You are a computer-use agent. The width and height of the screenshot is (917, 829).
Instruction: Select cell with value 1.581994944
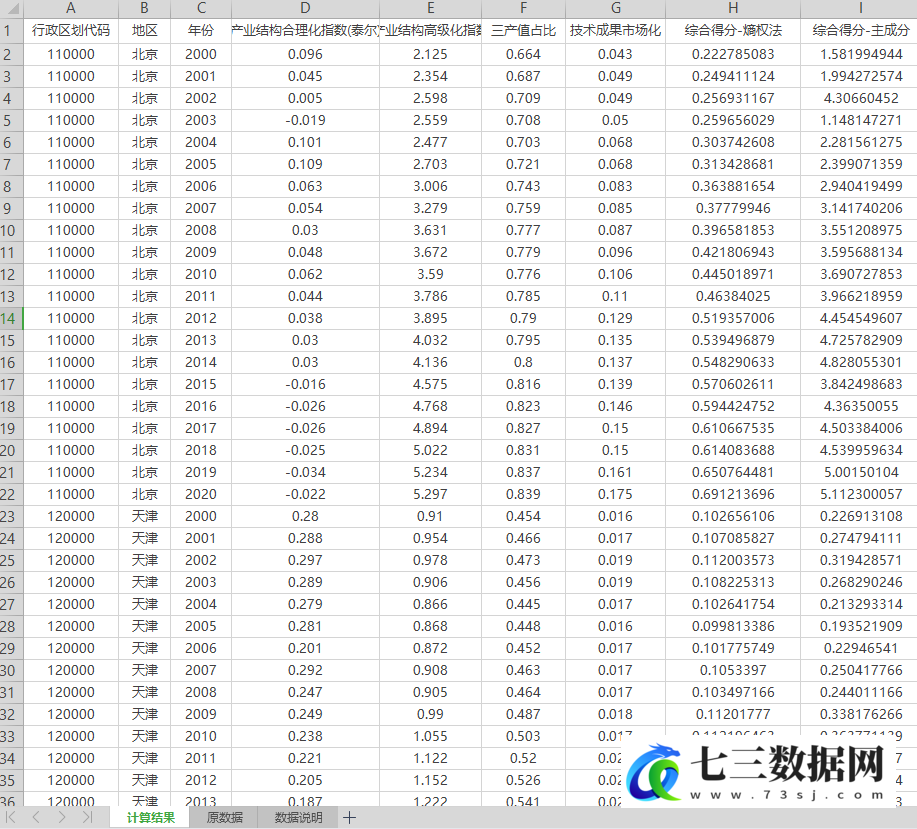click(860, 54)
